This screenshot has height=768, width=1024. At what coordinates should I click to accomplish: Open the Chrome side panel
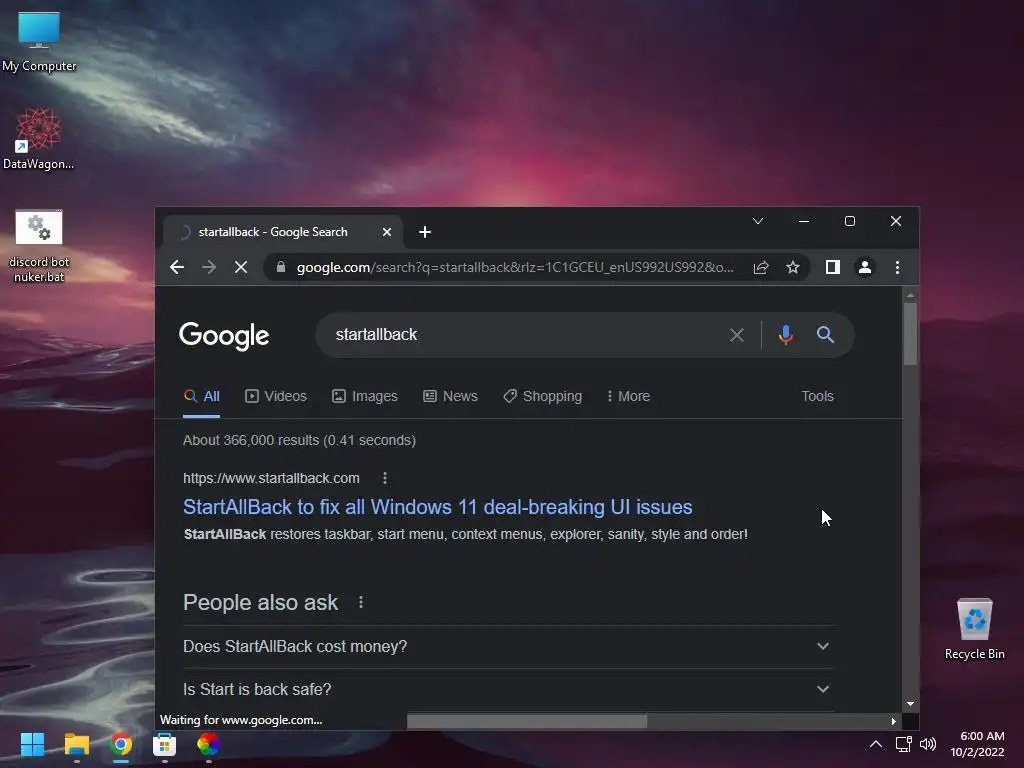(833, 267)
